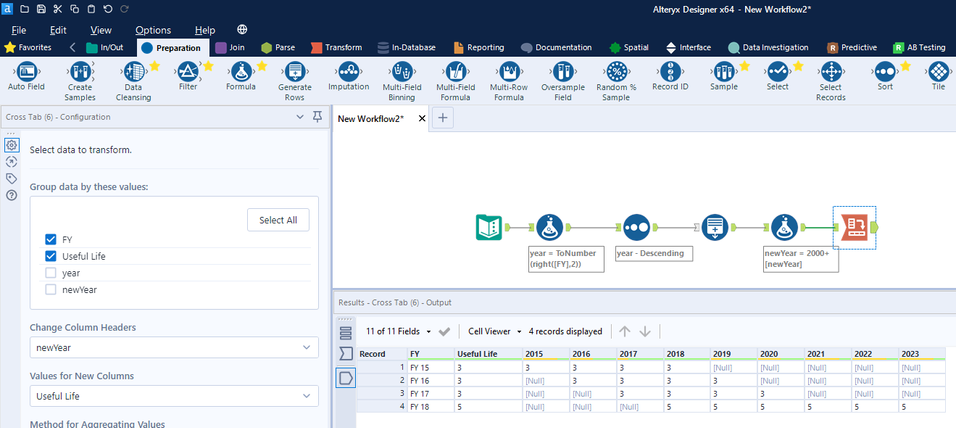Open the Favorites tool category

[x=28, y=47]
